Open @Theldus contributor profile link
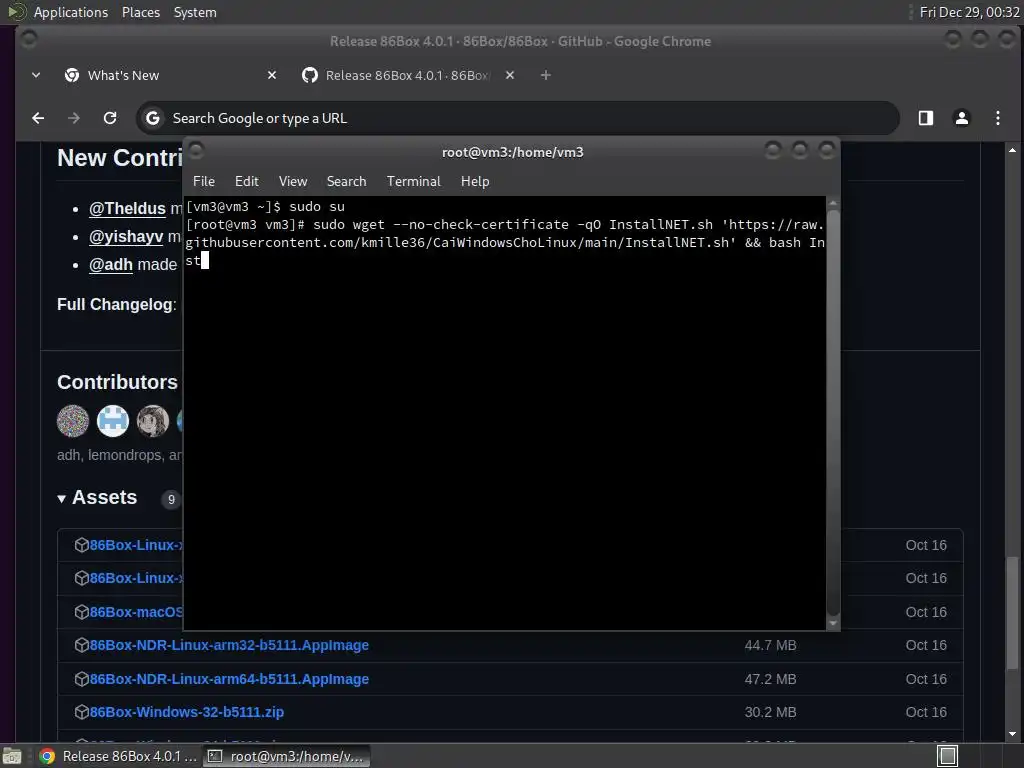This screenshot has height=768, width=1024. [127, 208]
